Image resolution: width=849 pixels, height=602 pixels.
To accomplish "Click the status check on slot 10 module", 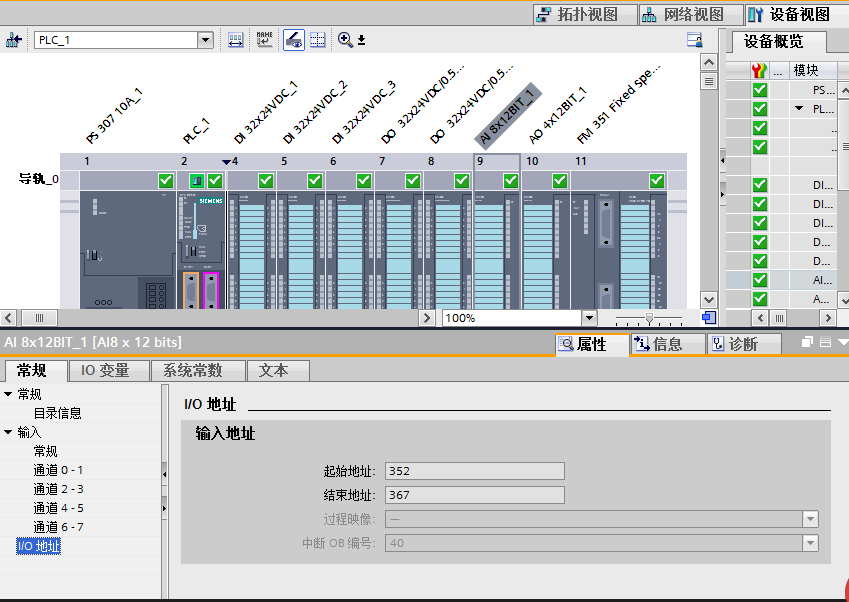I will coord(559,180).
